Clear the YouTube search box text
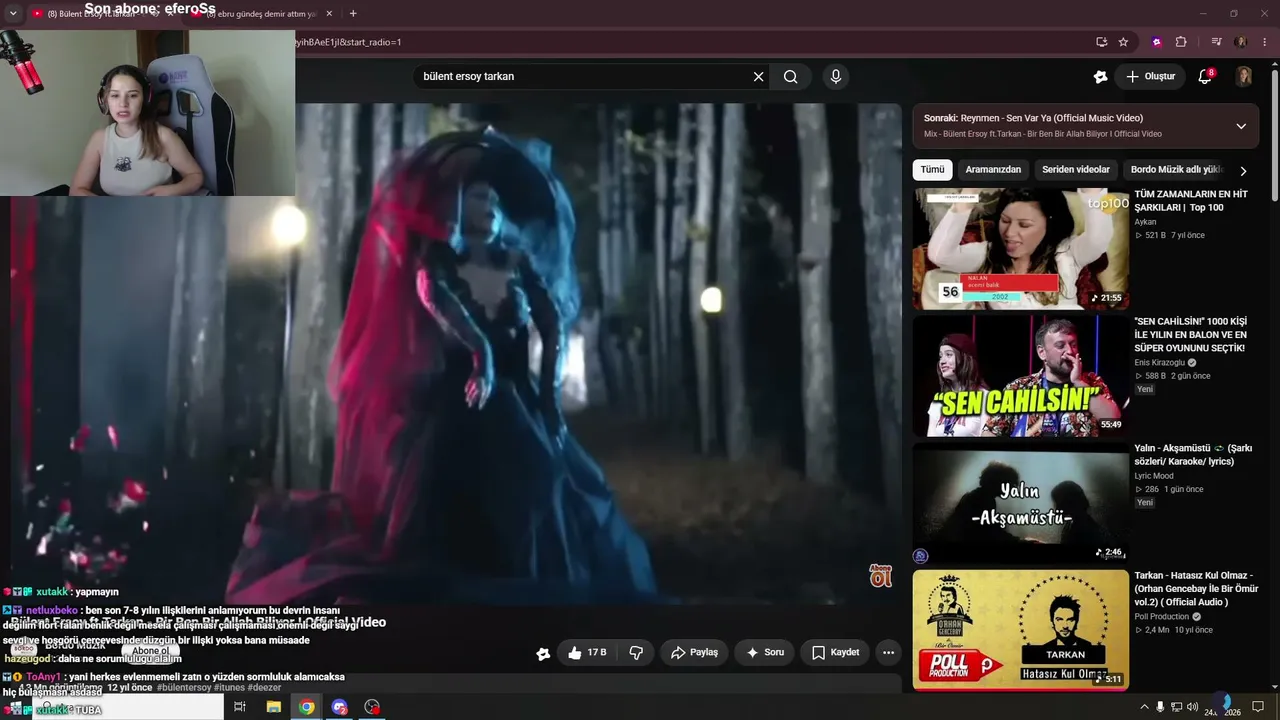The height and width of the screenshot is (720, 1280). pos(758,76)
